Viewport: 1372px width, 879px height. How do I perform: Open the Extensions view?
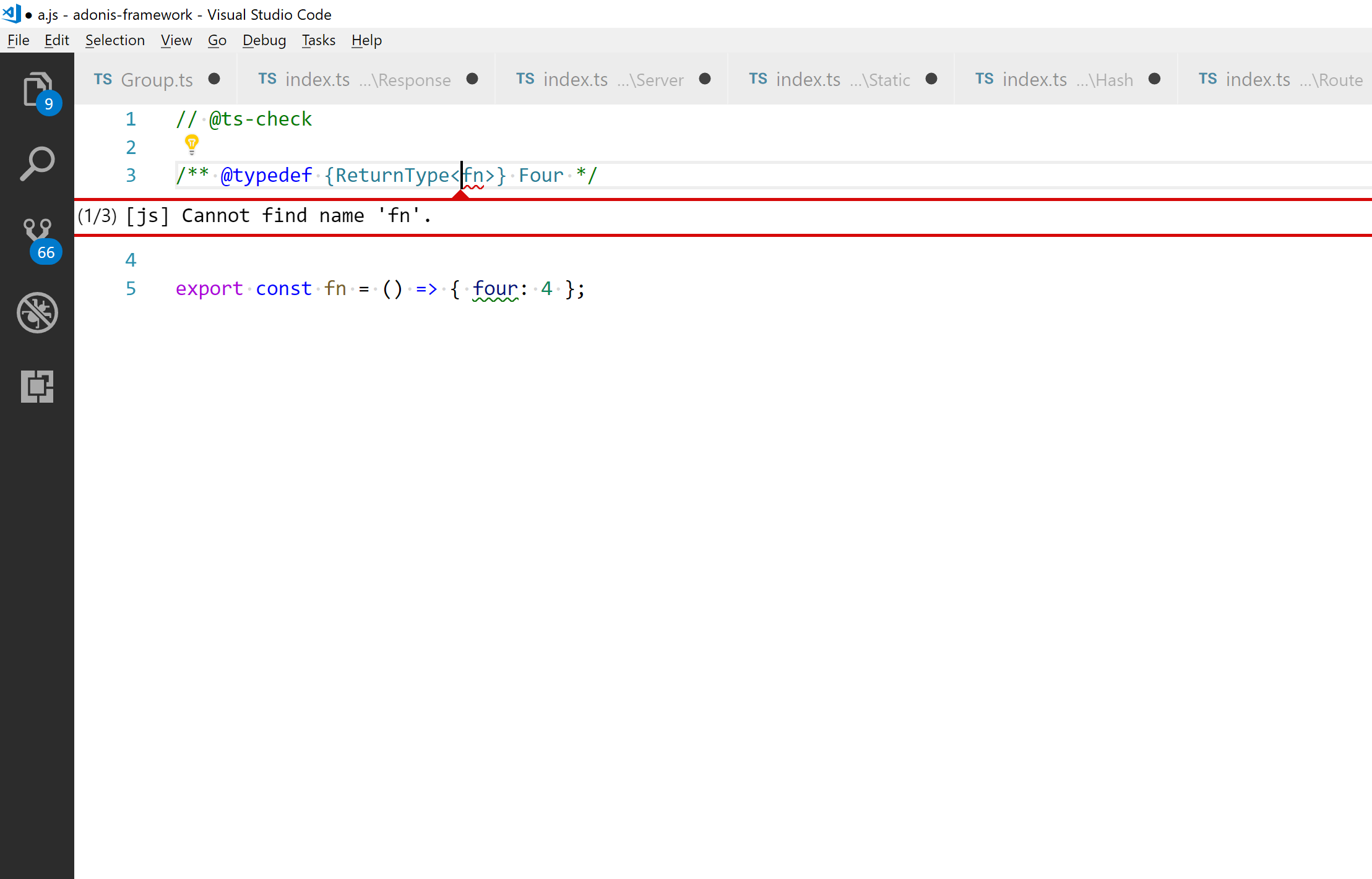tap(37, 386)
